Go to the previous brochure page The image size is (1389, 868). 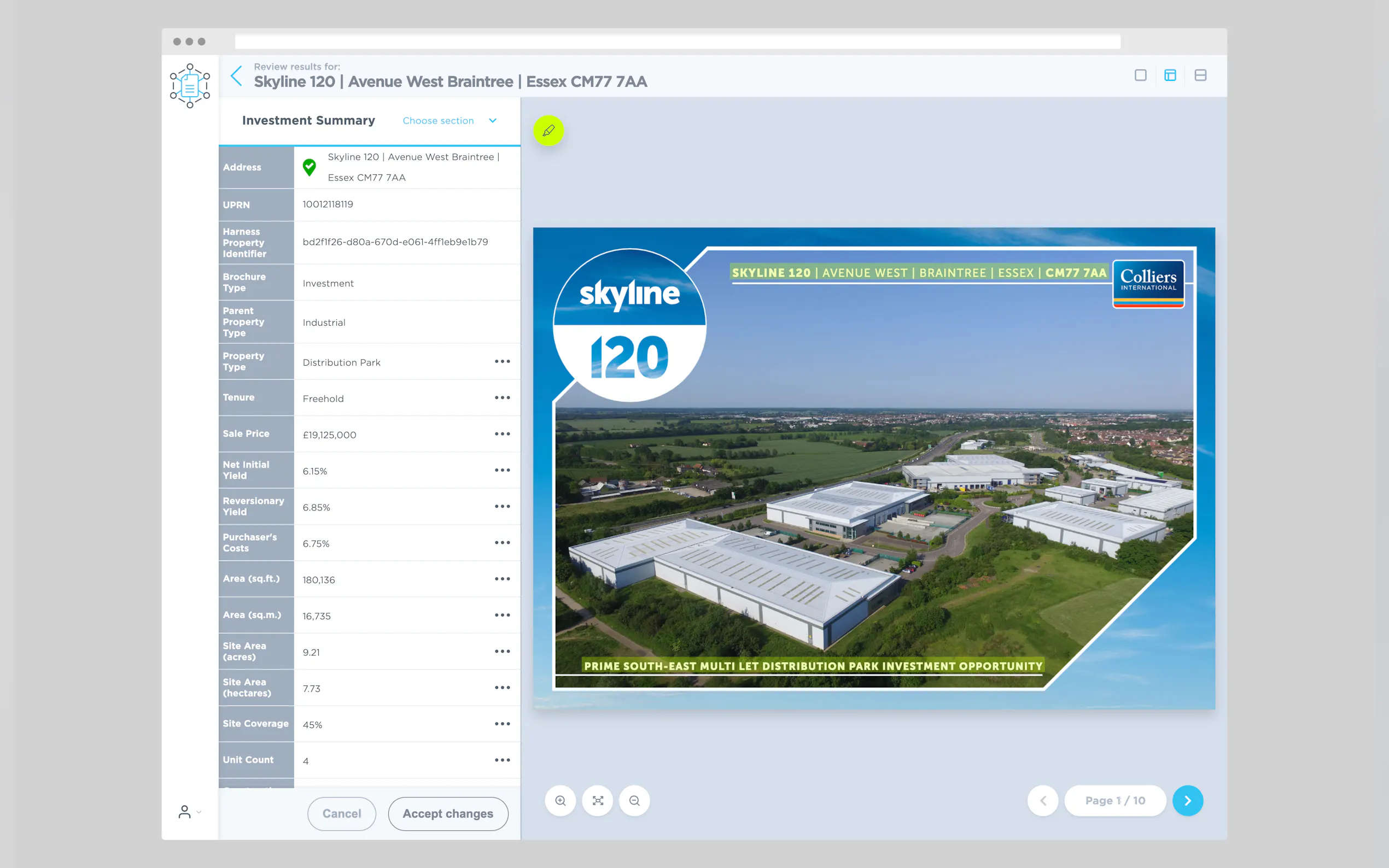[1043, 800]
